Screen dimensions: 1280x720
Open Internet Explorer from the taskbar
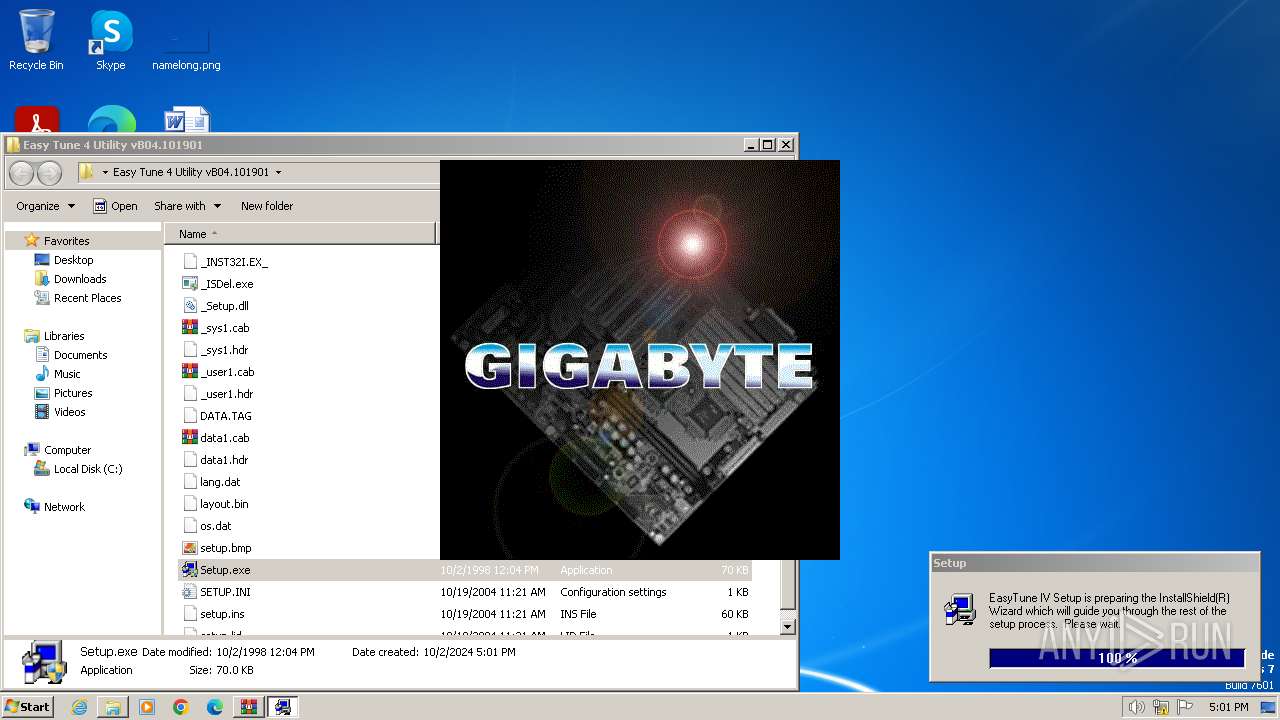click(79, 707)
